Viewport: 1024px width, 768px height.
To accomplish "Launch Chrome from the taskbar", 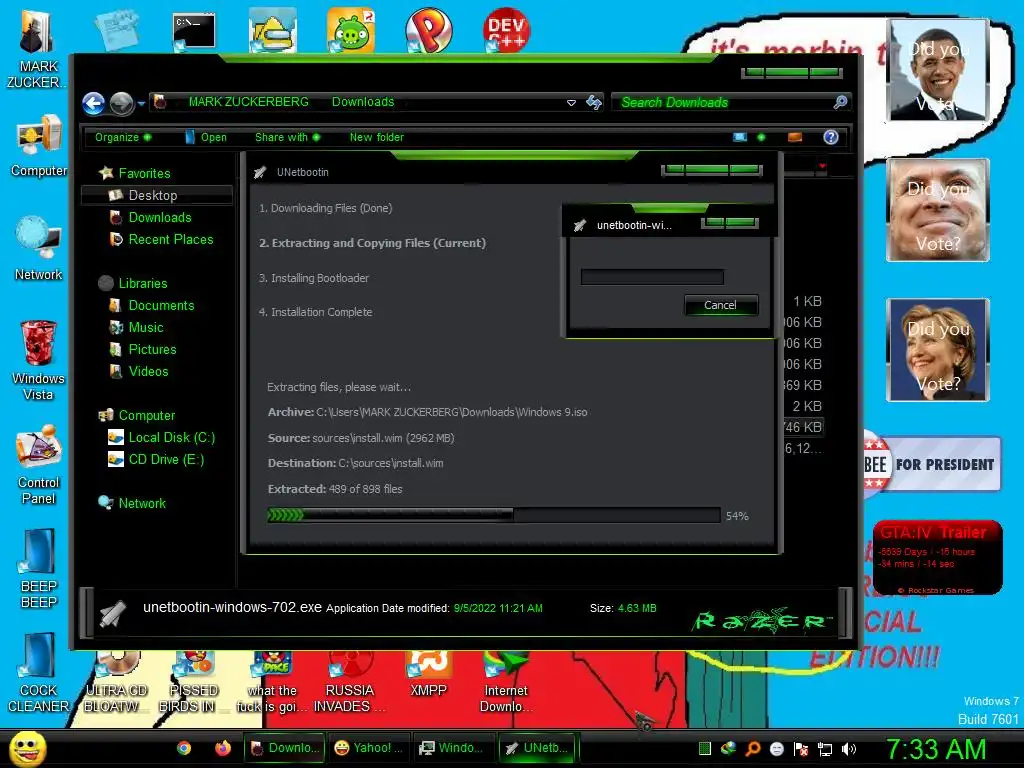I will tap(184, 748).
